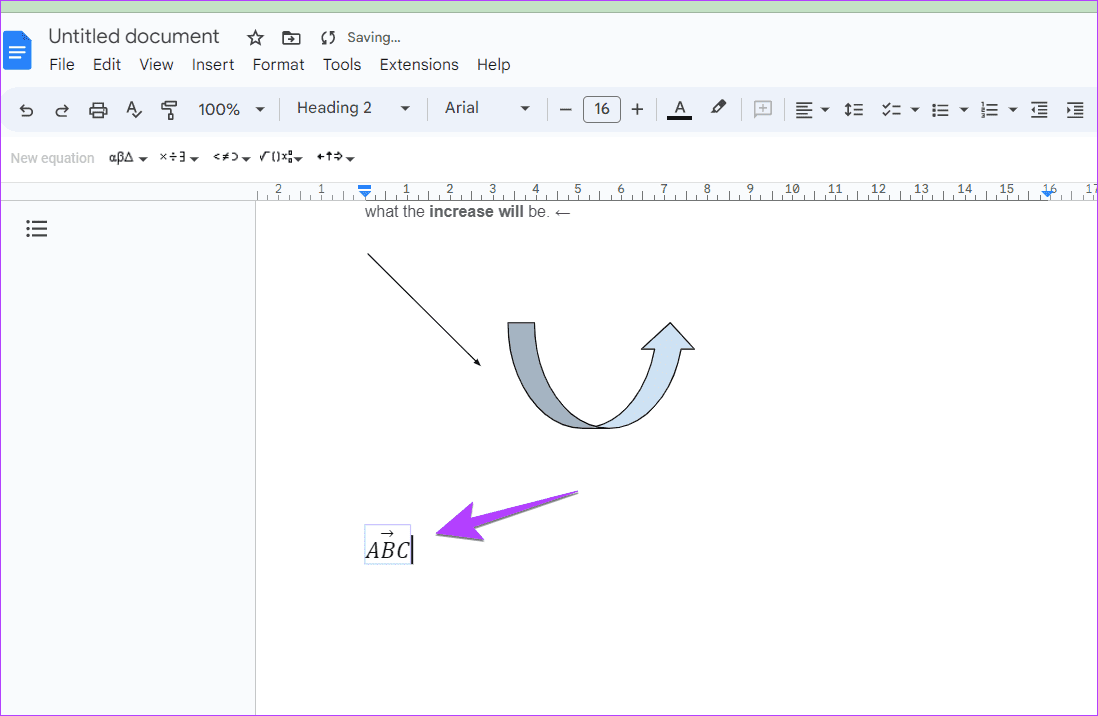1098x716 pixels.
Task: Toggle the numbered list formatting
Action: pyautogui.click(x=990, y=110)
